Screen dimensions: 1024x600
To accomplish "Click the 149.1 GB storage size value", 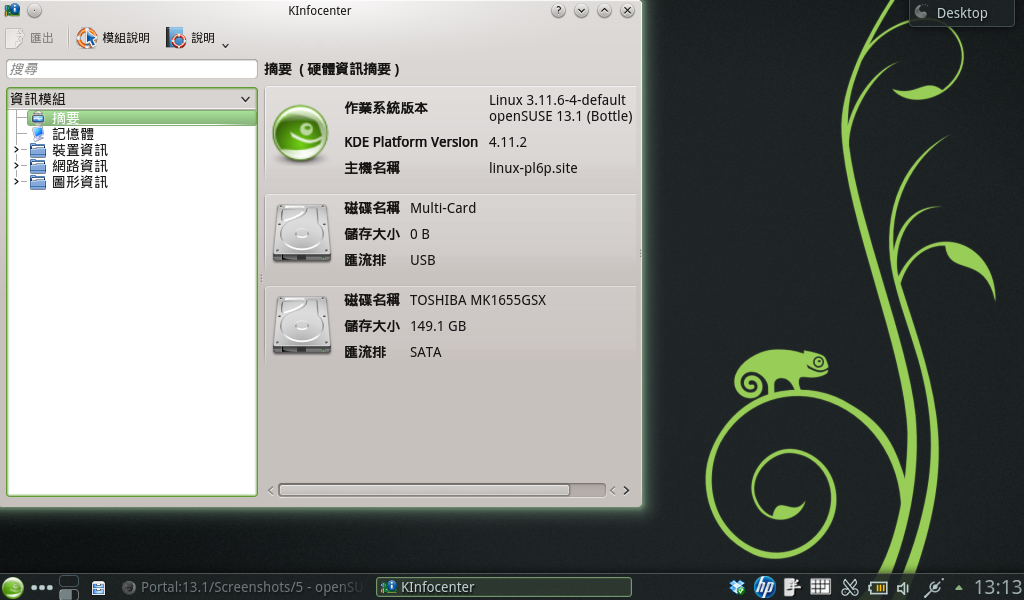I will point(438,326).
